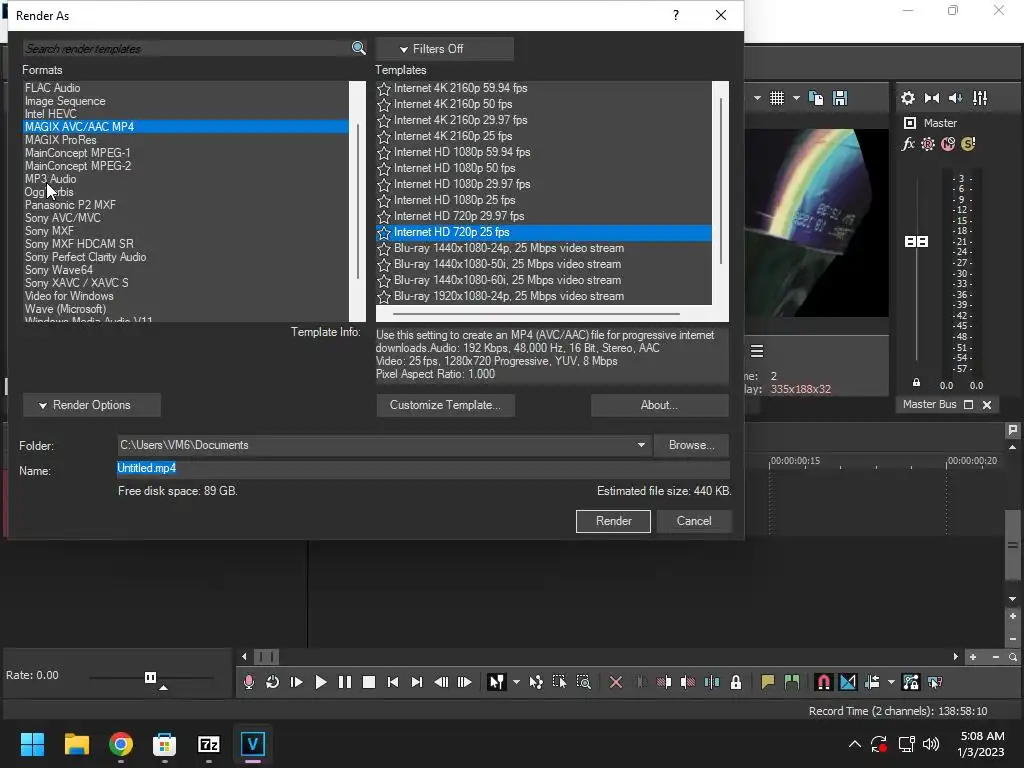Stop playback with the Stop button

369,682
